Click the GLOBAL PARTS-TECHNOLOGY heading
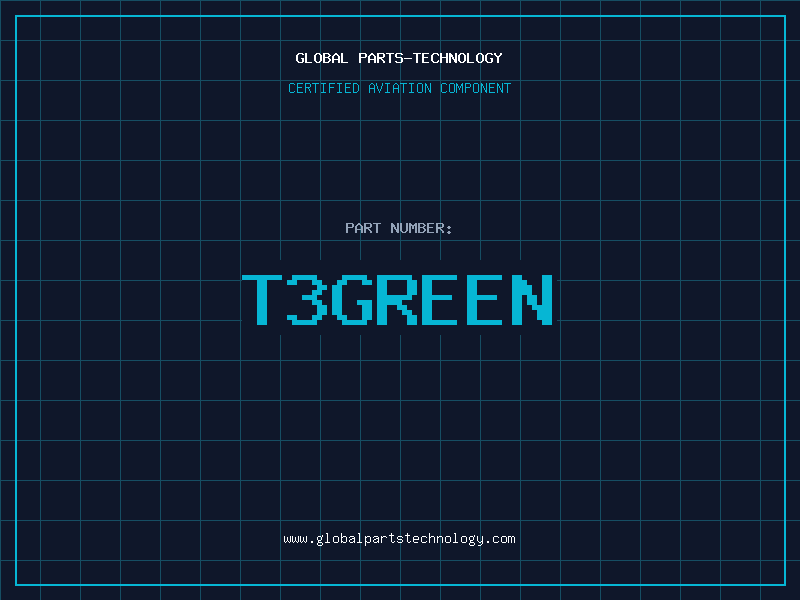Screen dimensions: 800x600 pos(399,58)
